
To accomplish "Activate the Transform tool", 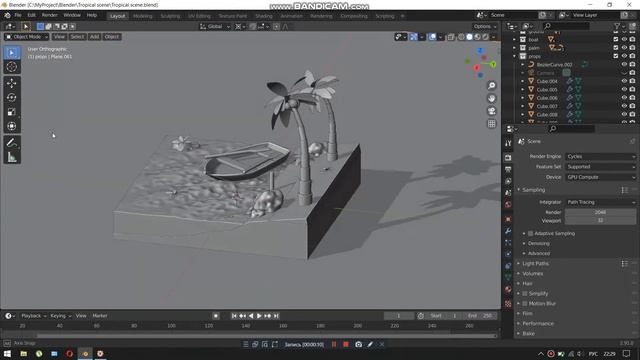I will pyautogui.click(x=12, y=126).
